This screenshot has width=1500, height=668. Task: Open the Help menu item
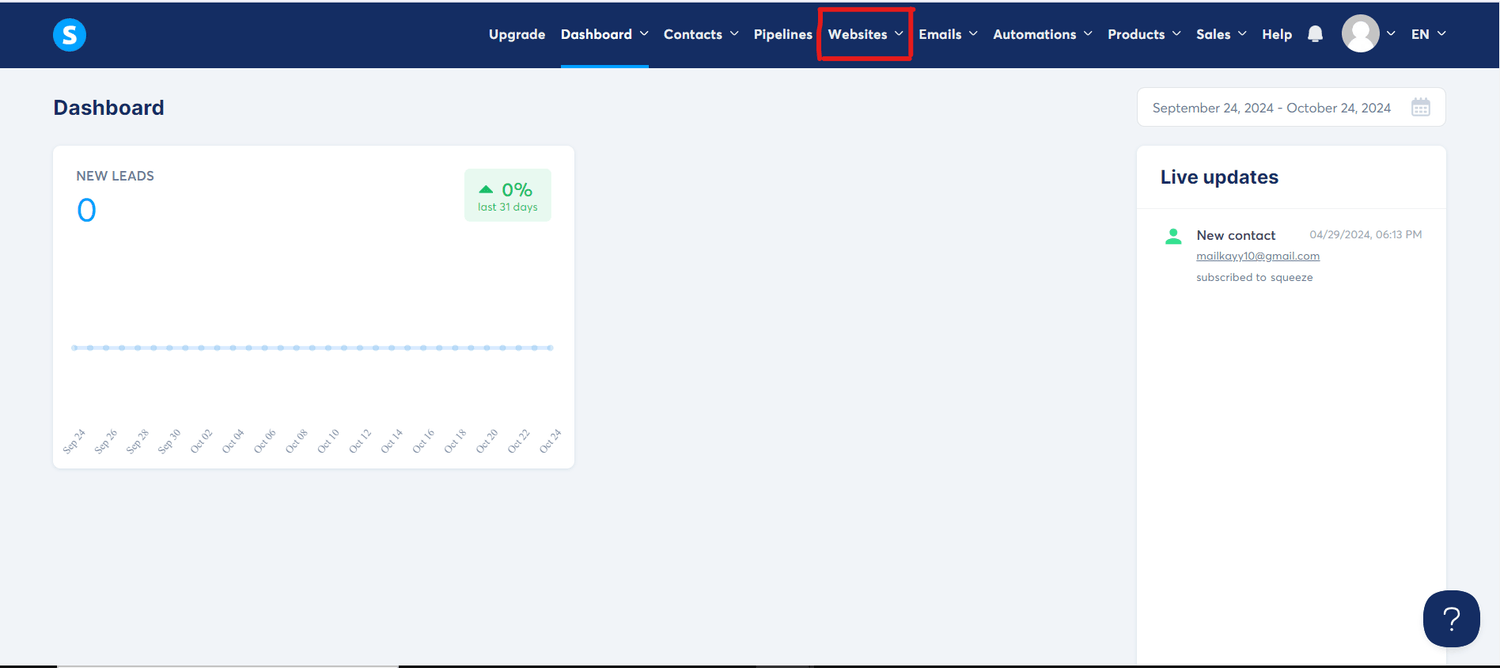(x=1277, y=34)
